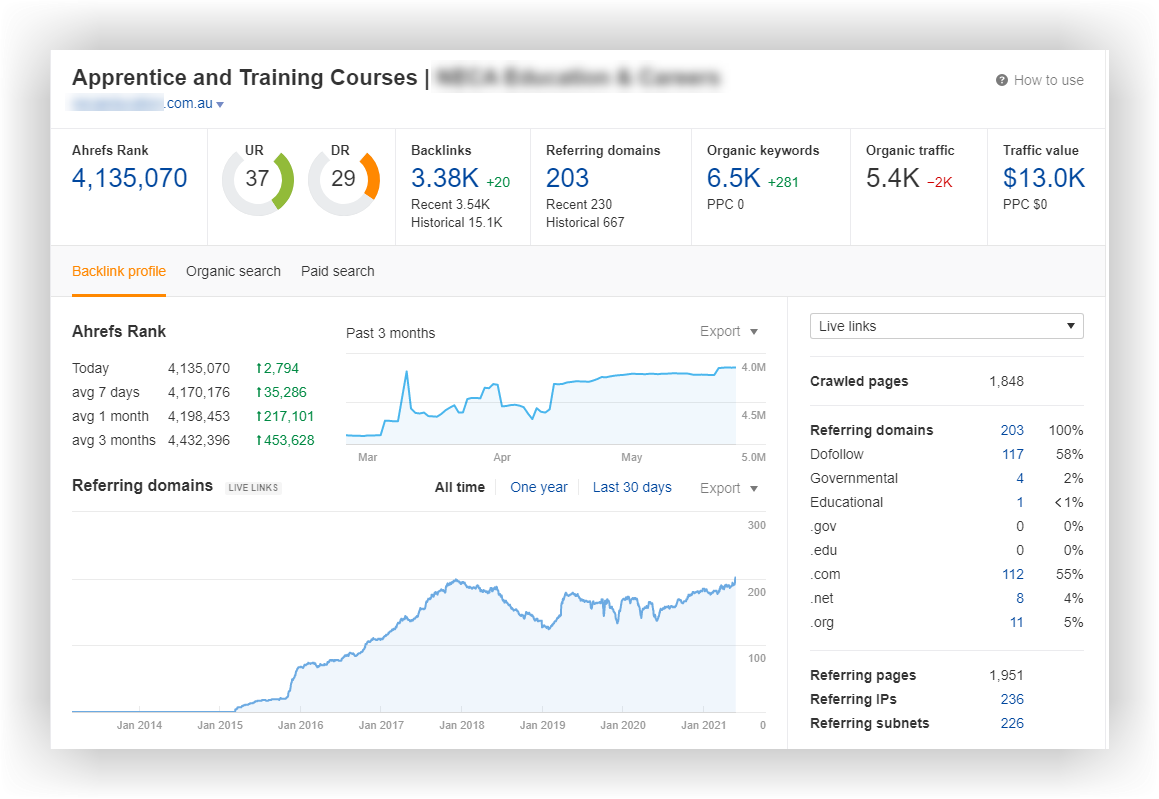Click the LIVE LINKS badge
Viewport: 1159px width, 799px height.
coord(254,488)
